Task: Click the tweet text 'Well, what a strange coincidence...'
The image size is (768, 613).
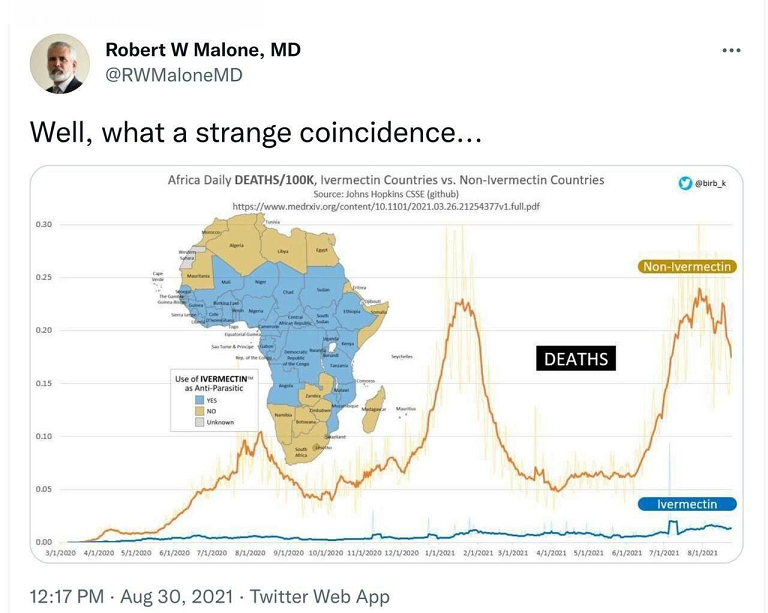Action: (256, 131)
